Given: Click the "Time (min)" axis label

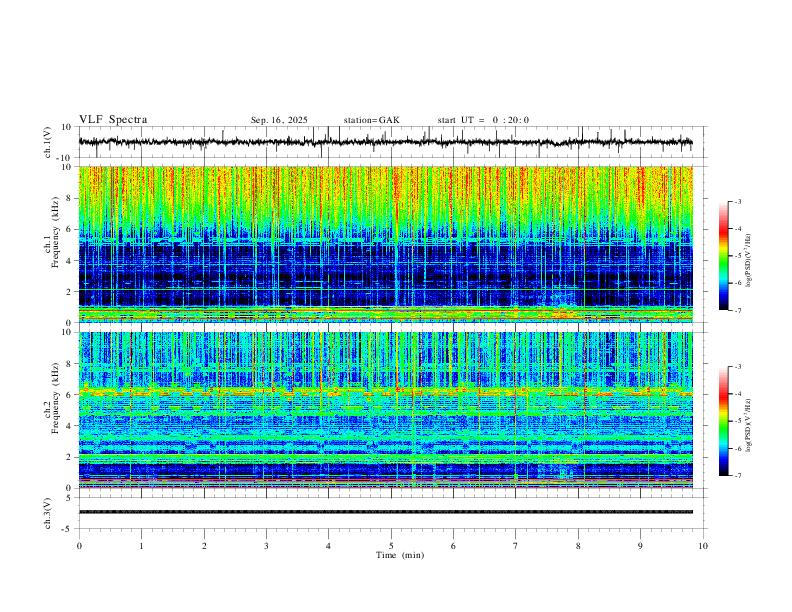Looking at the screenshot, I should (x=400, y=555).
